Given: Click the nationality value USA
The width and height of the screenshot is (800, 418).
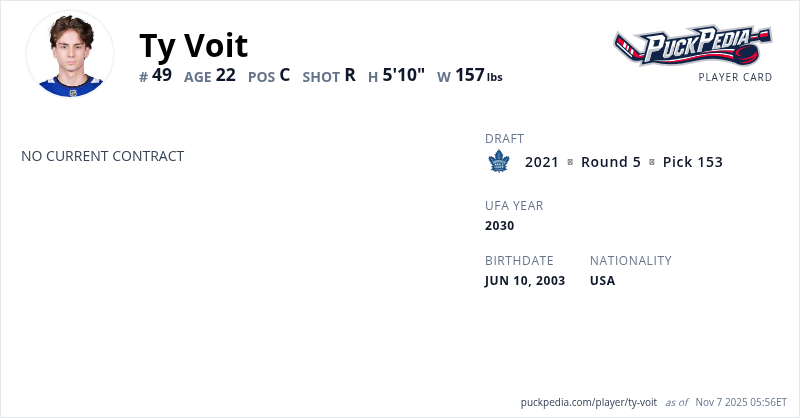Looking at the screenshot, I should (x=602, y=281).
